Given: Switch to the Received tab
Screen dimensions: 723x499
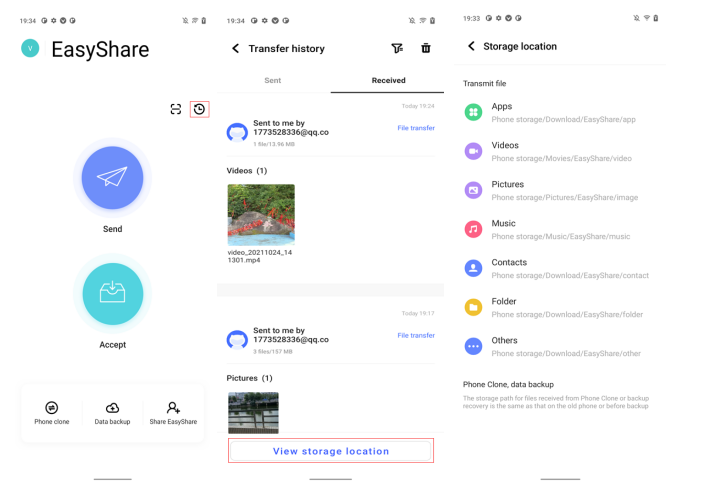Looking at the screenshot, I should click(x=388, y=80).
